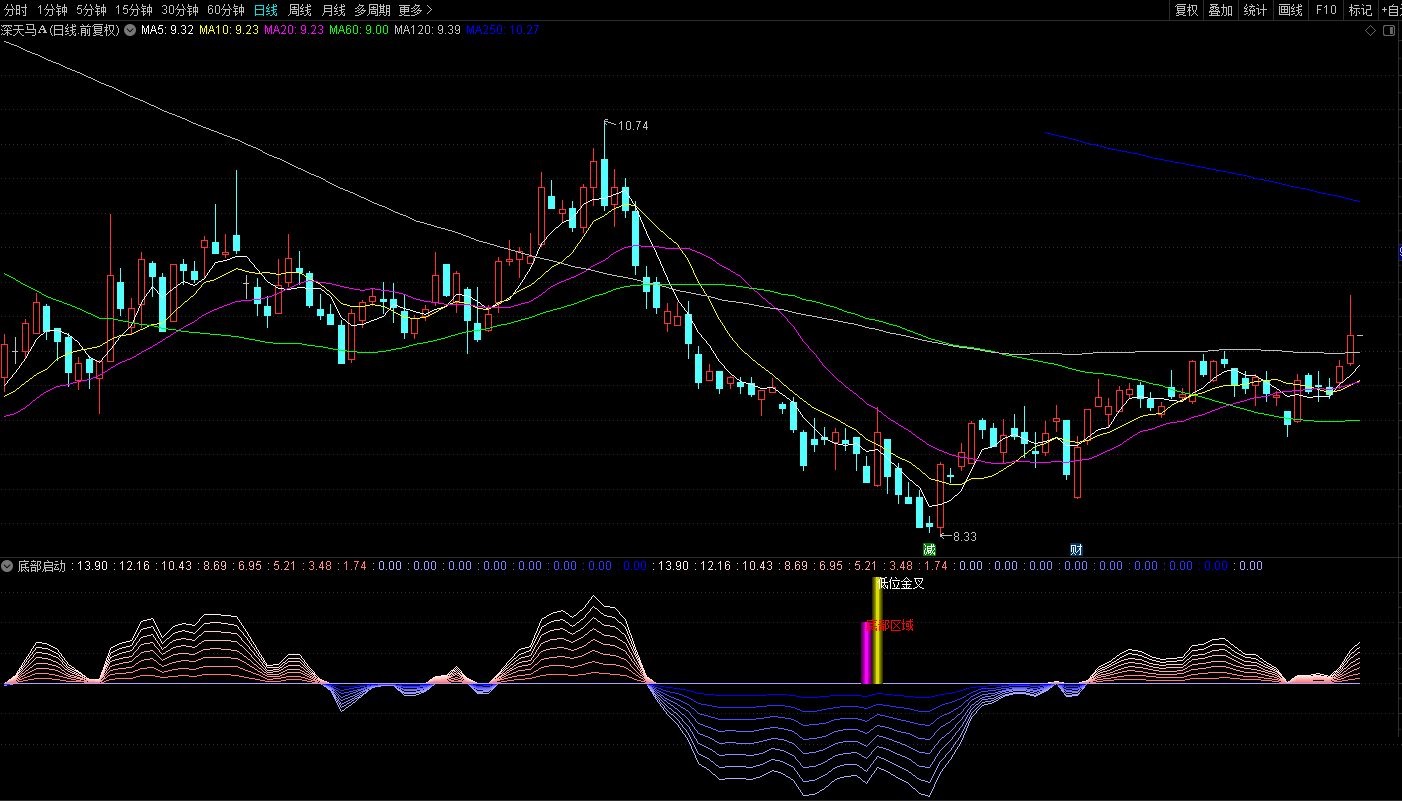Click the MA20: 9.23 label

pos(294,30)
